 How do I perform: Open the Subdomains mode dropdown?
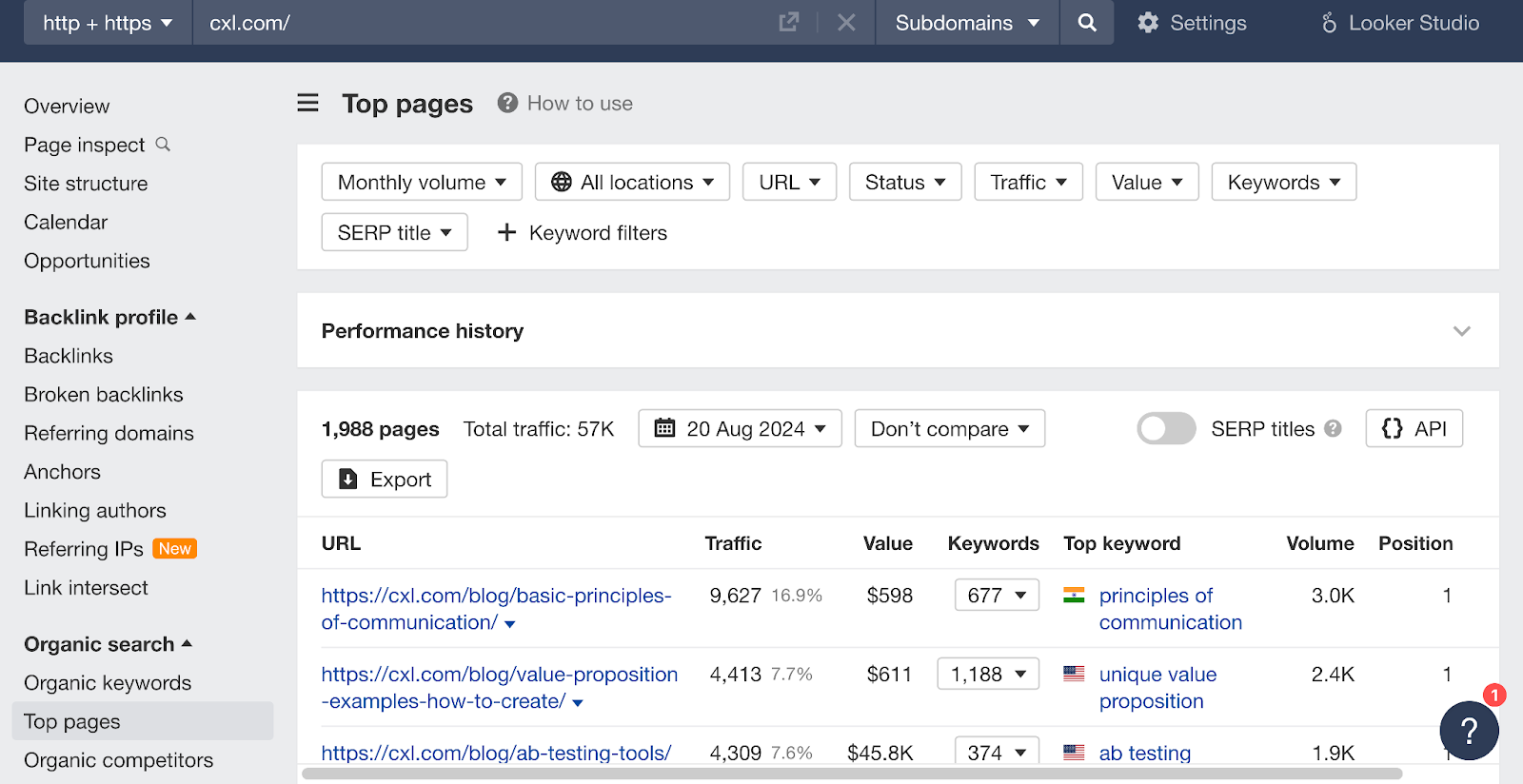(x=967, y=23)
